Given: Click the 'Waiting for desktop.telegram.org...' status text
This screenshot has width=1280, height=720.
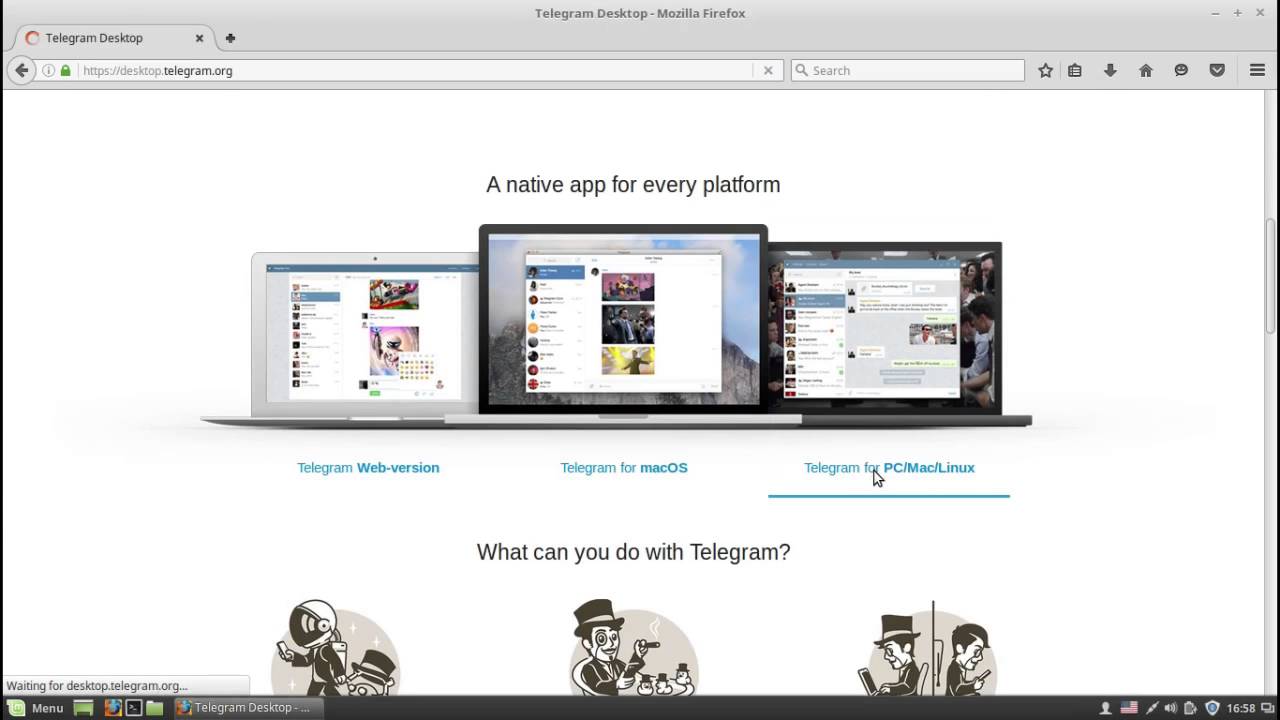Looking at the screenshot, I should [97, 686].
